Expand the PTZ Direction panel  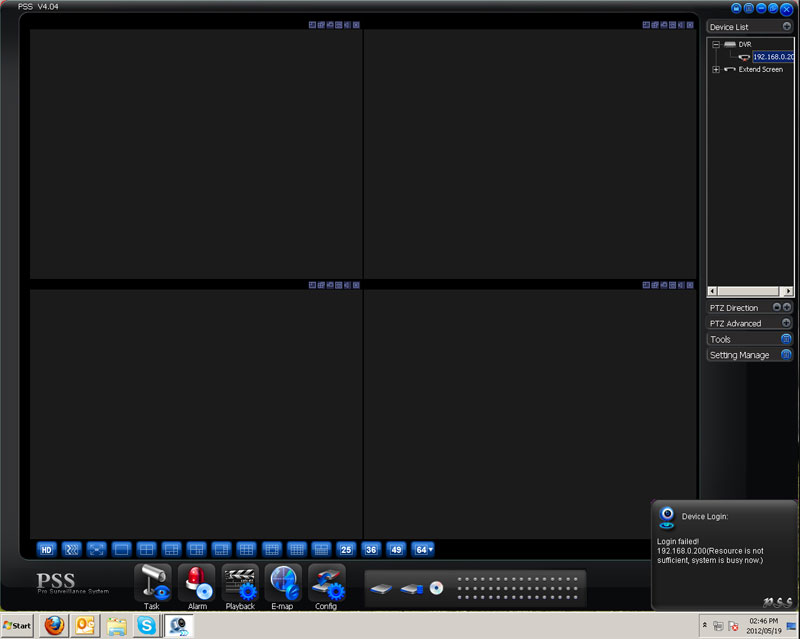coord(787,308)
